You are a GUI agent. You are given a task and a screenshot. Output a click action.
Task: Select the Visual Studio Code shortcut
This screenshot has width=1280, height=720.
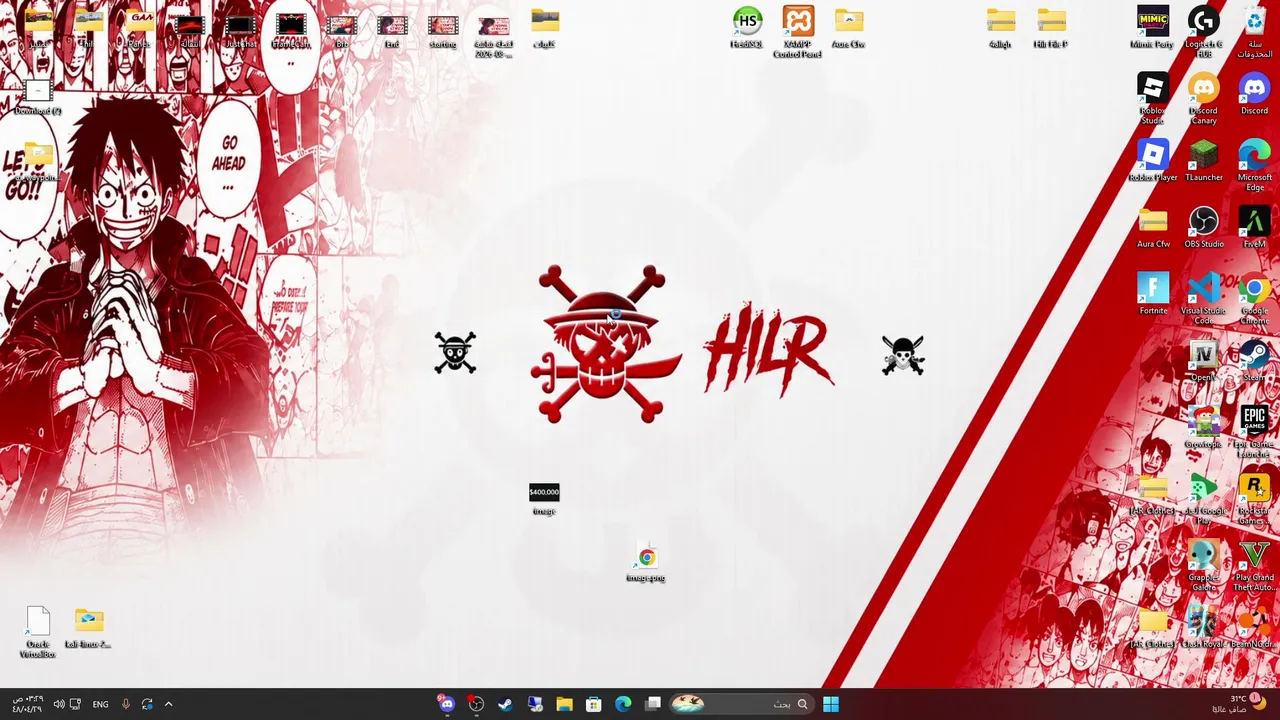pyautogui.click(x=1203, y=298)
